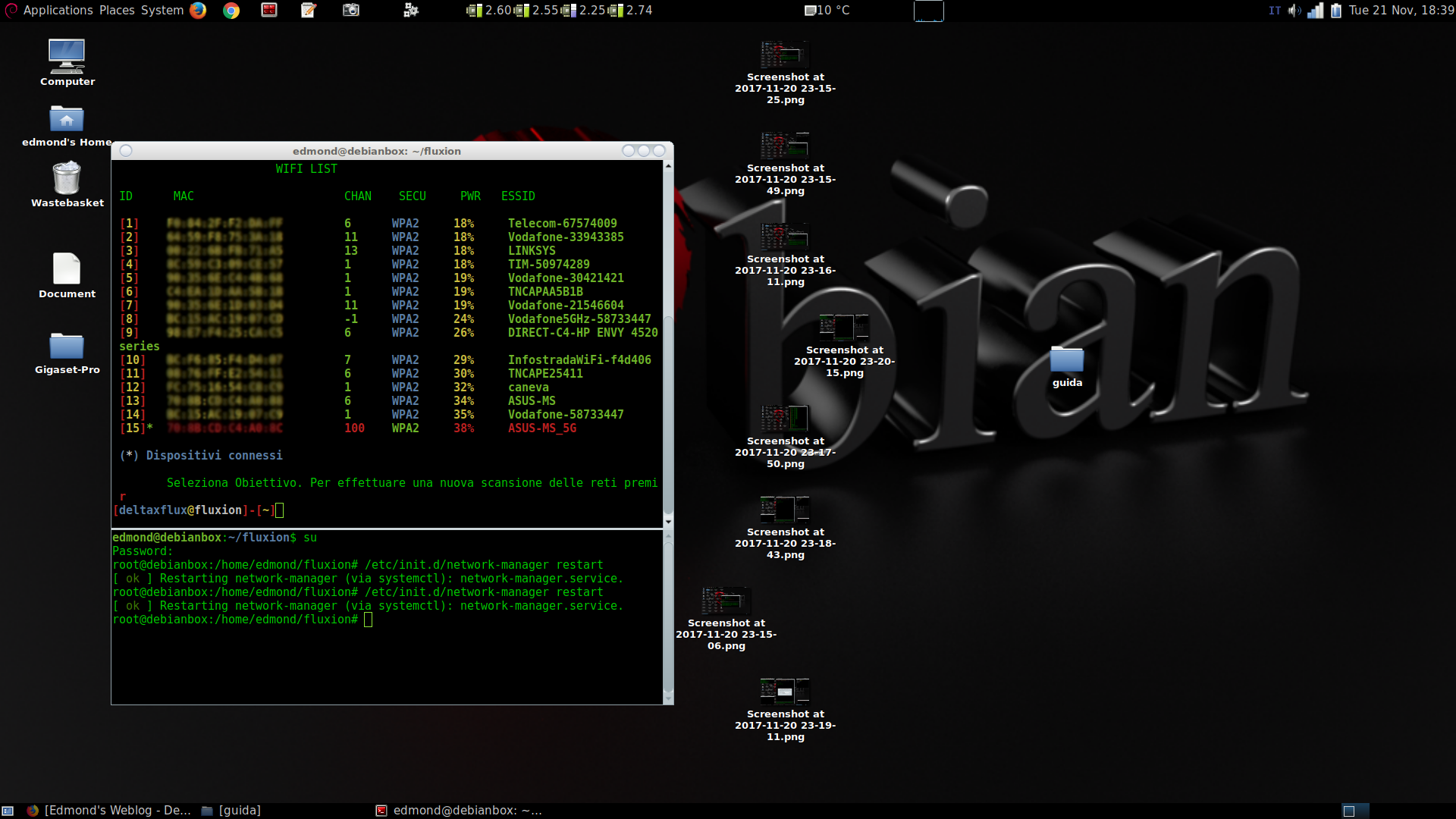Launch Firefox from the top panel
The width and height of the screenshot is (1456, 819).
coord(198,10)
